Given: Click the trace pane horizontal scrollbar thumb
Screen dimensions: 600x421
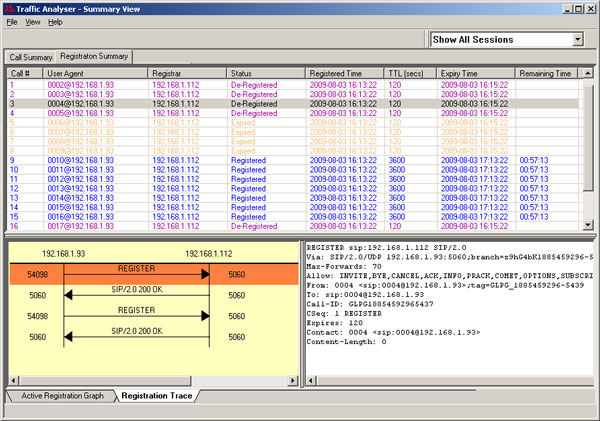Looking at the screenshot, I should coord(104,380).
